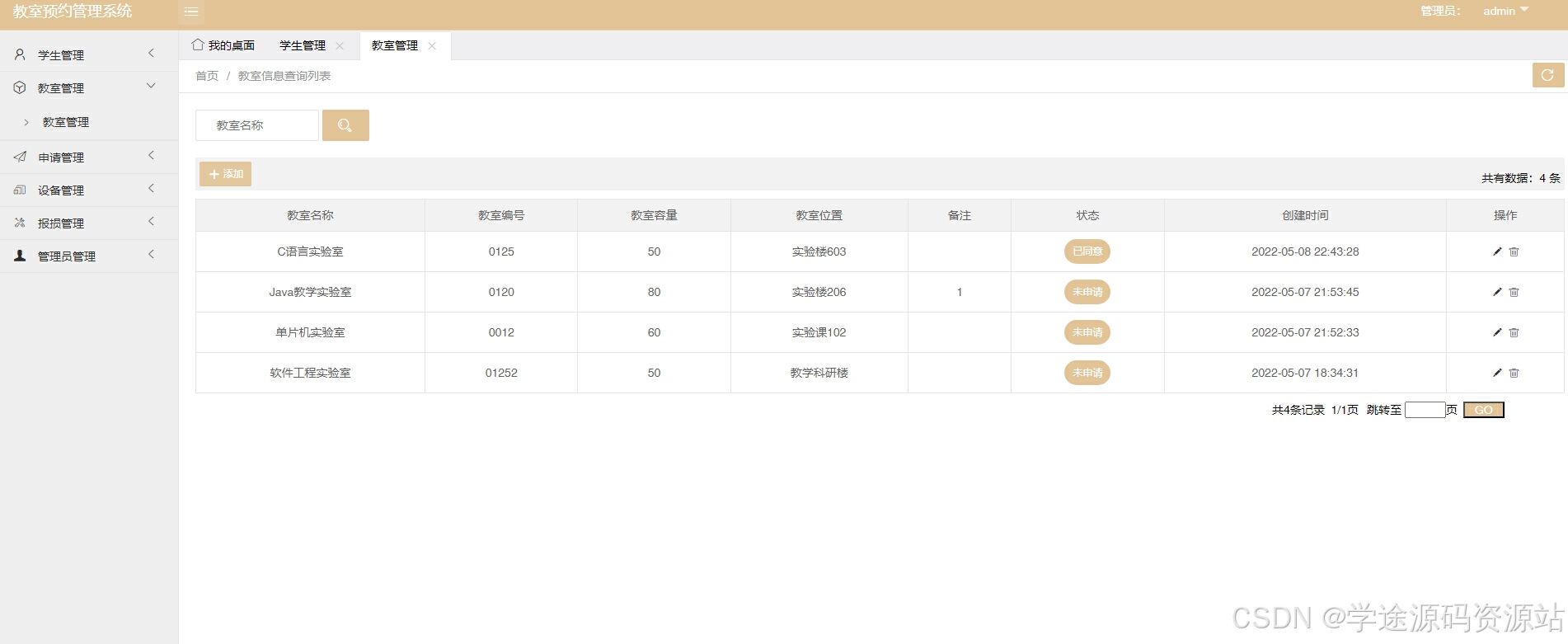Screen dimensions: 1568x644
Task: Click the 教室容量 column header
Action: (x=654, y=215)
